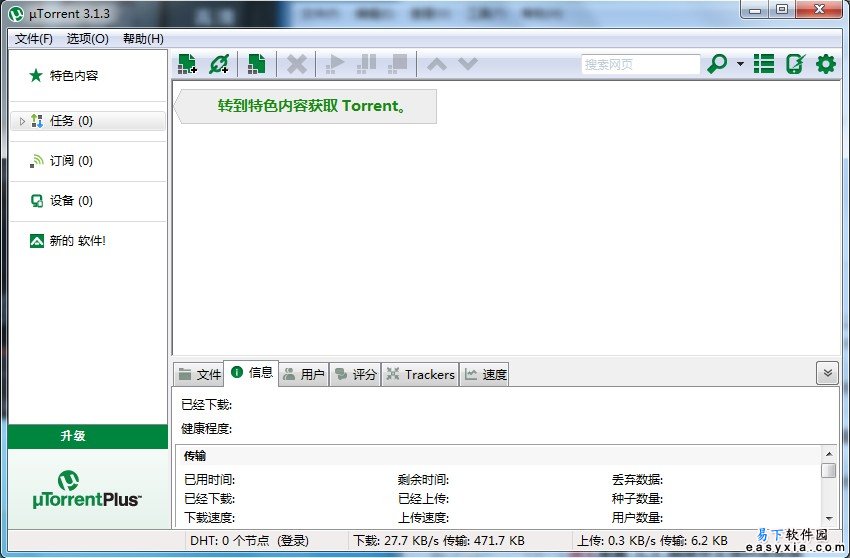Click the web search input field
Screen dimensions: 850x558
[x=640, y=65]
